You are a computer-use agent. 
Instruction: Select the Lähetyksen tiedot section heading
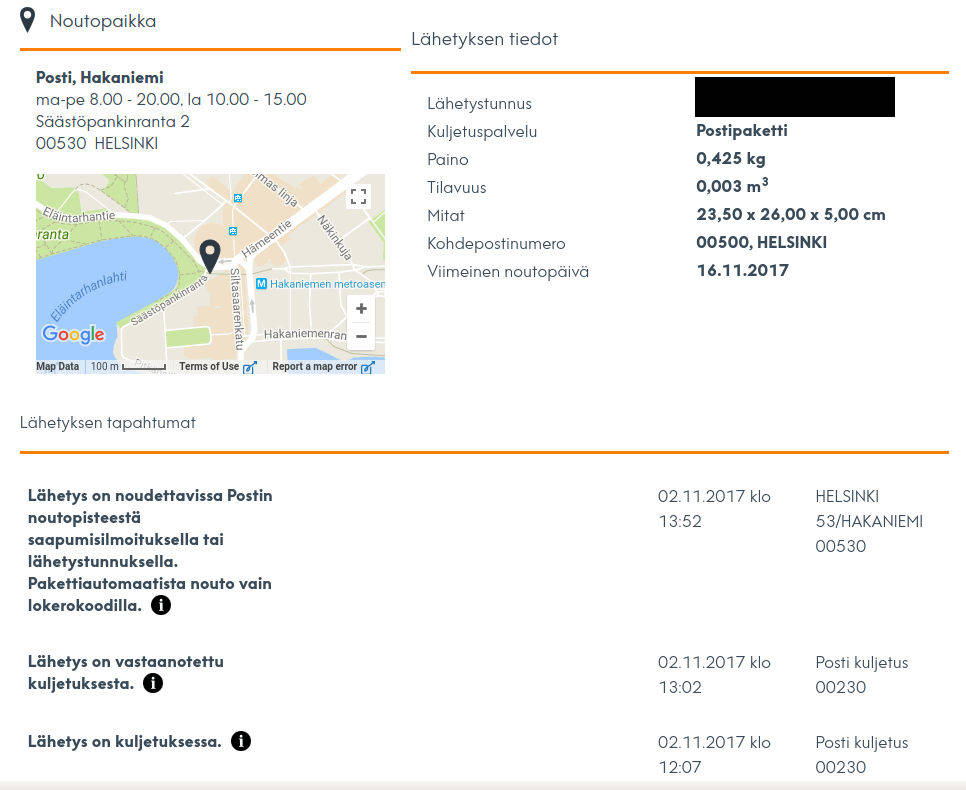coord(484,39)
